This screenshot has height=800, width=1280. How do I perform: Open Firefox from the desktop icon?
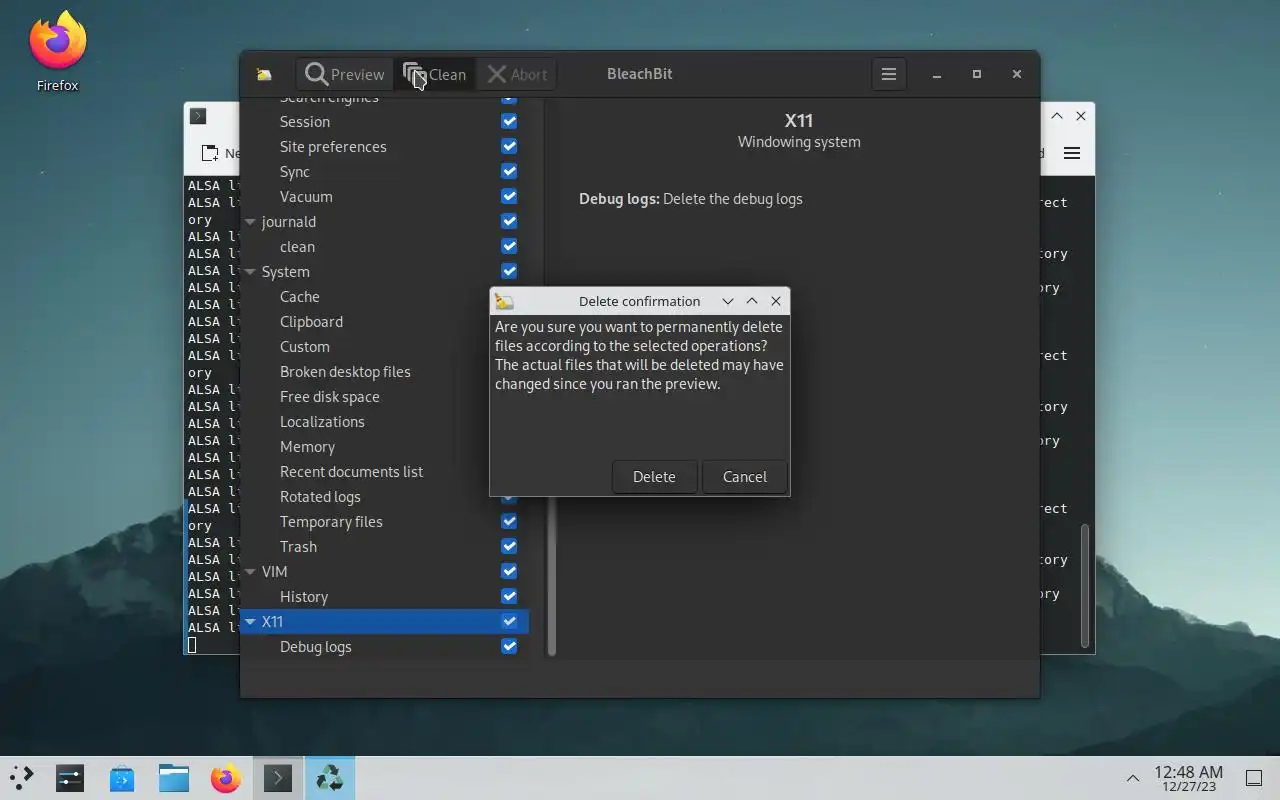click(x=57, y=52)
